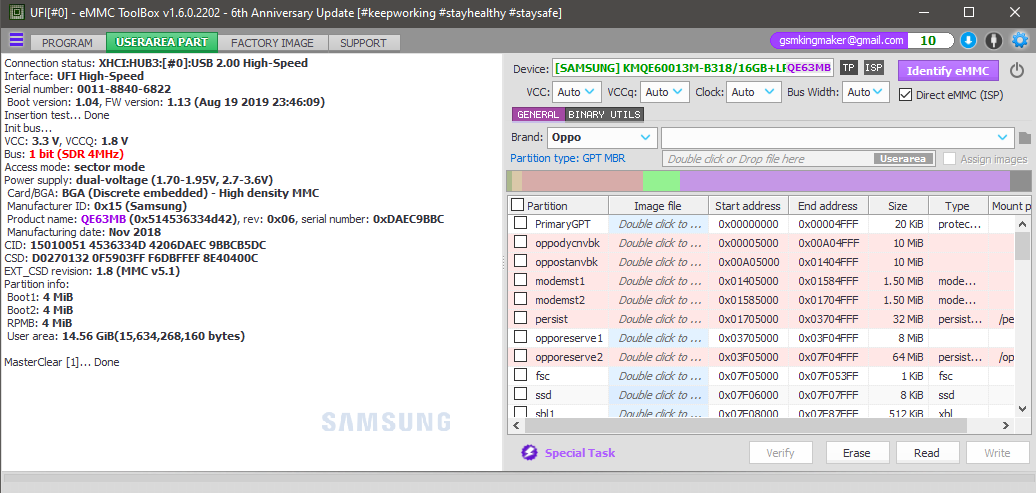This screenshot has width=1036, height=493.
Task: Click the gsmkingmaker@gmail.com account badge
Action: pyautogui.click(x=841, y=40)
